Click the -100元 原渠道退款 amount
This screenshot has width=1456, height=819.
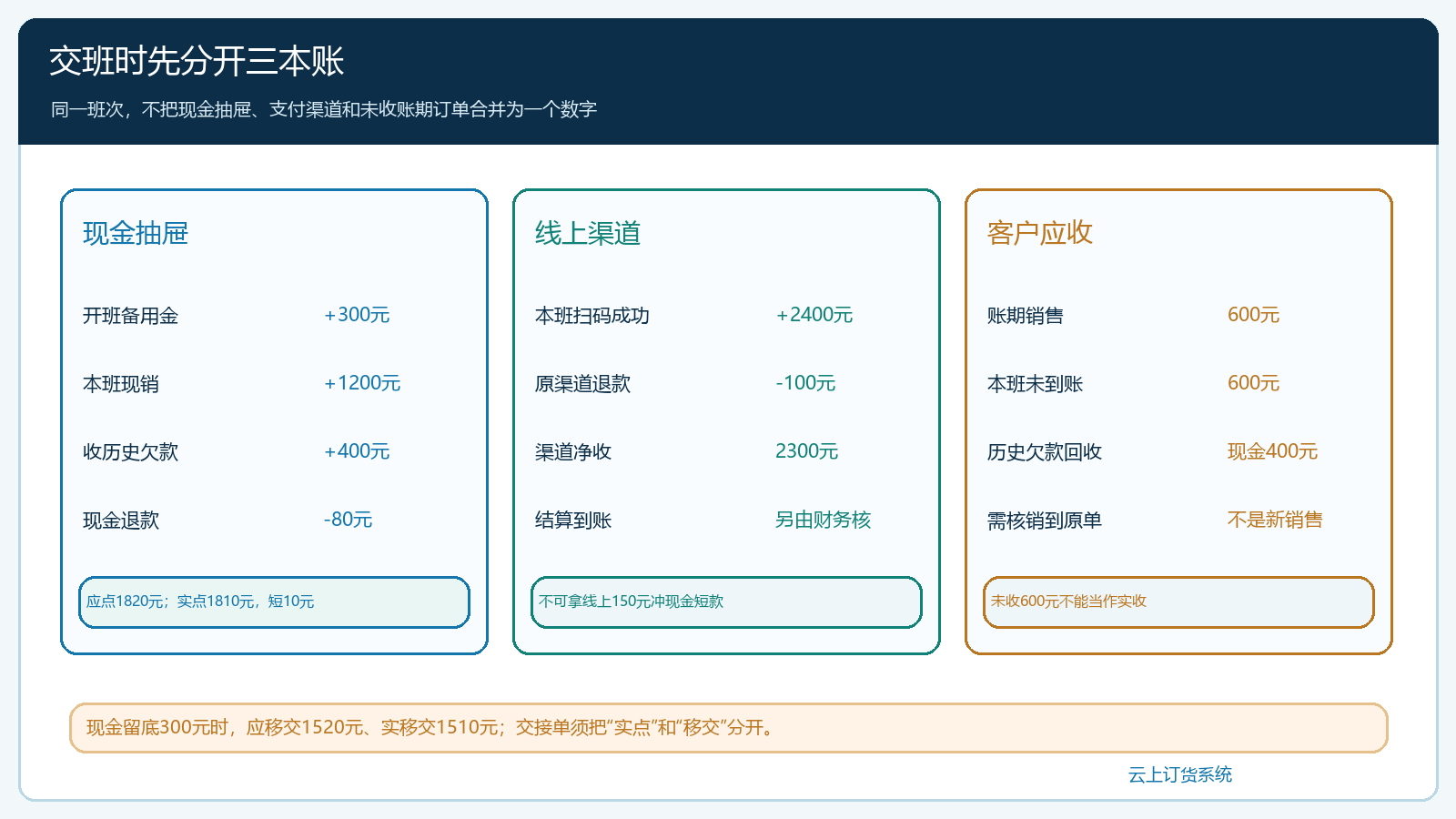(x=805, y=383)
